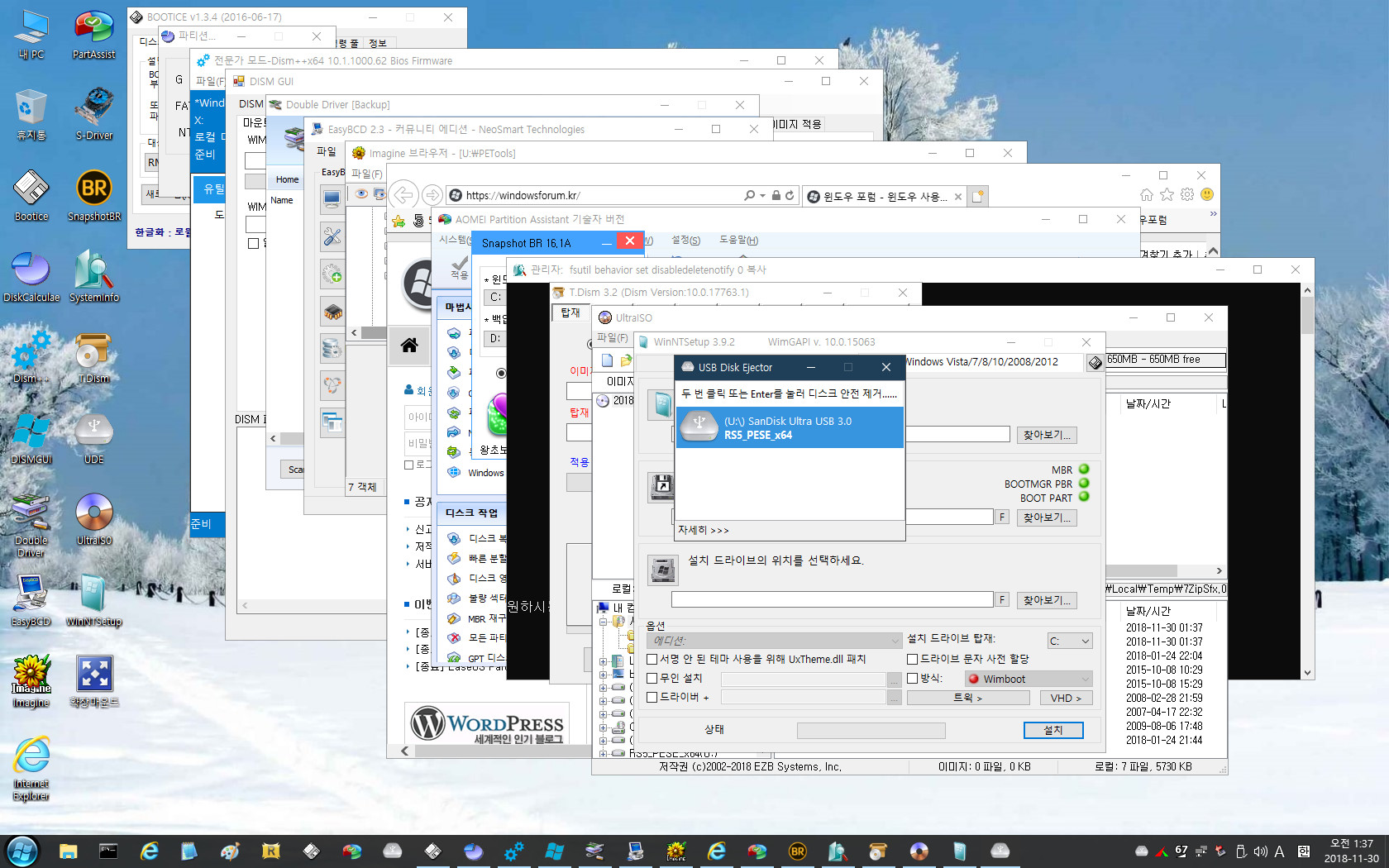The width and height of the screenshot is (1389, 868).
Task: Open the SnapshotBR desktop icon
Action: click(x=94, y=195)
